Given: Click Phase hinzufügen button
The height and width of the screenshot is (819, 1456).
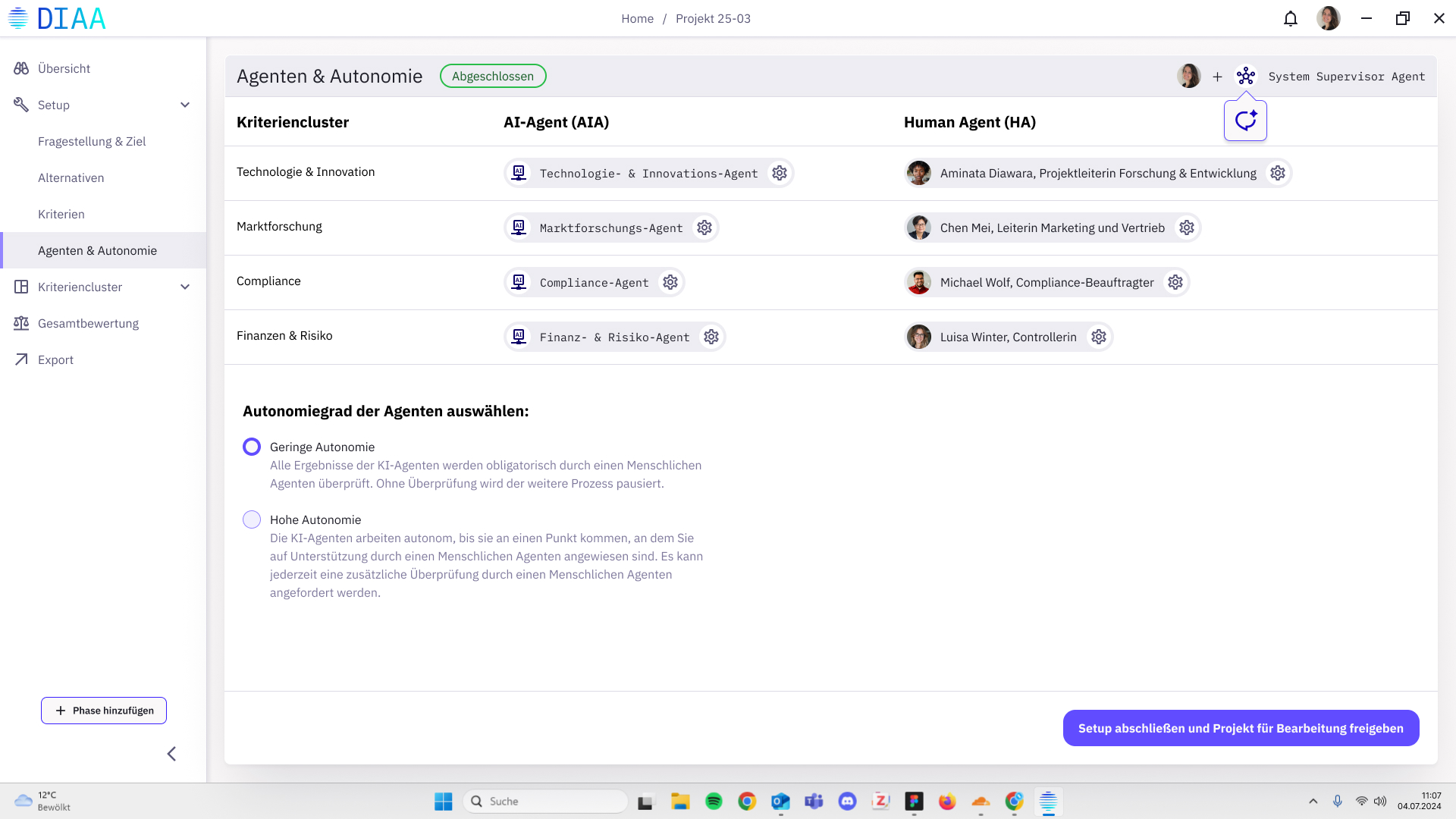Looking at the screenshot, I should 104,711.
